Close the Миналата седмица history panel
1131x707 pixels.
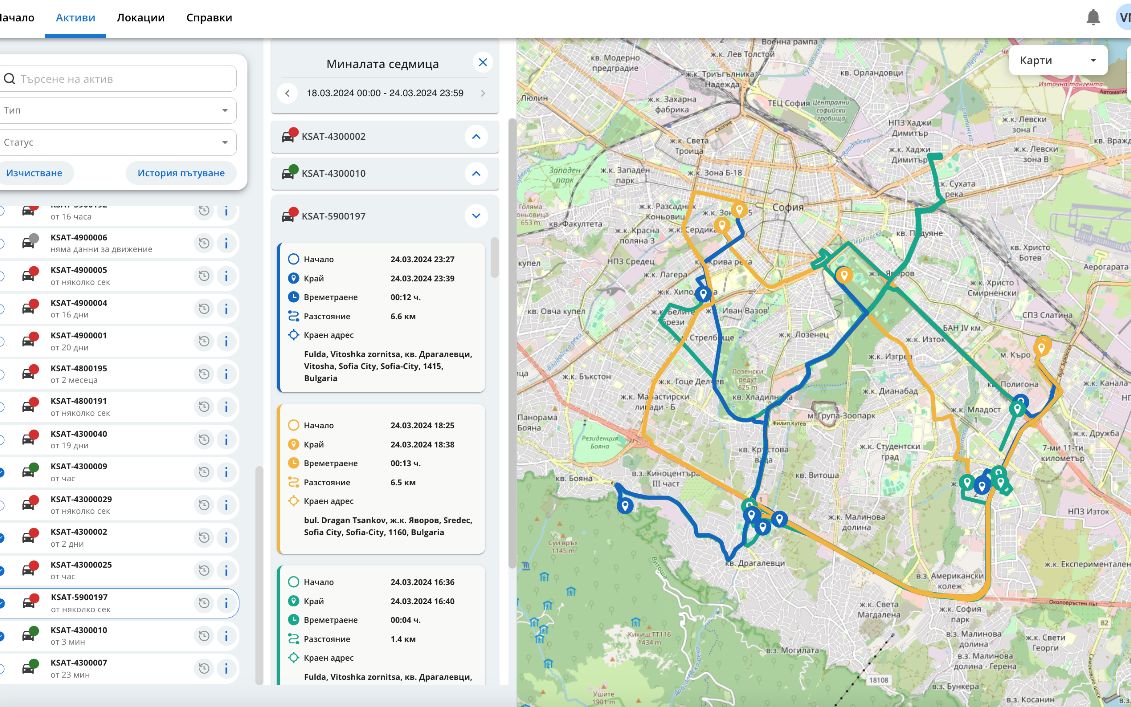[483, 62]
